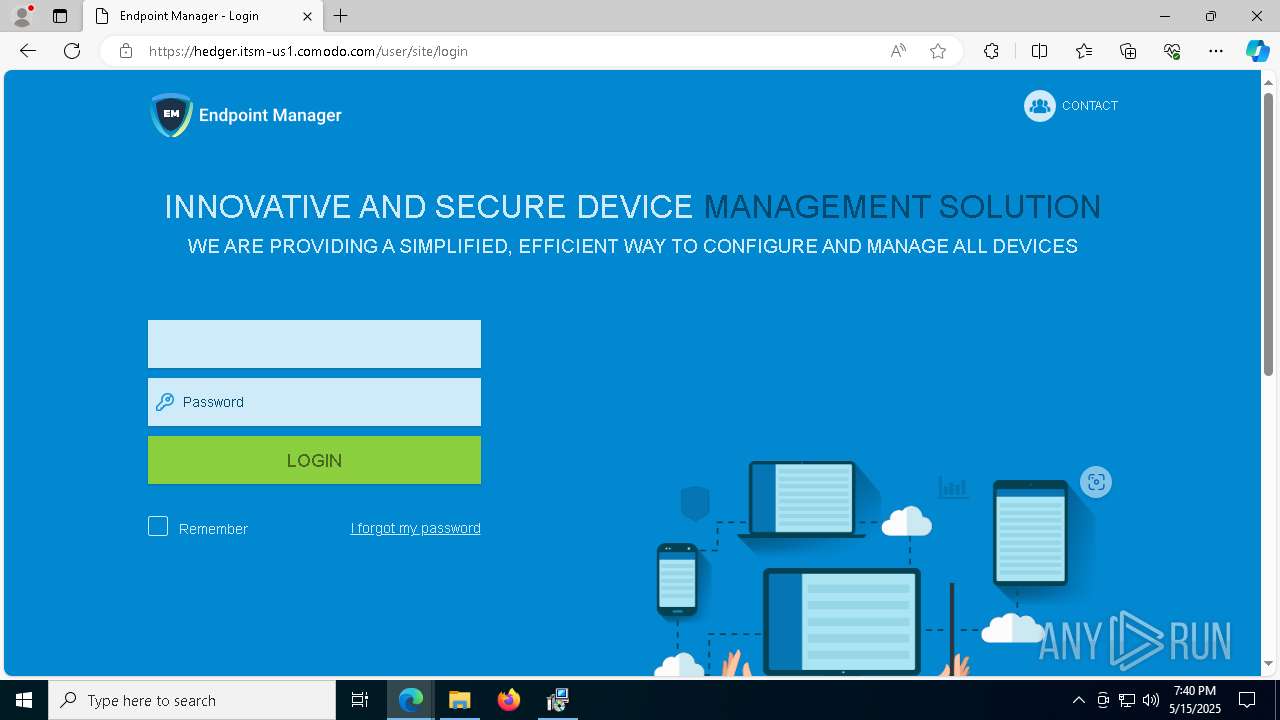Focus the empty username input field
The height and width of the screenshot is (720, 1280).
click(x=314, y=344)
